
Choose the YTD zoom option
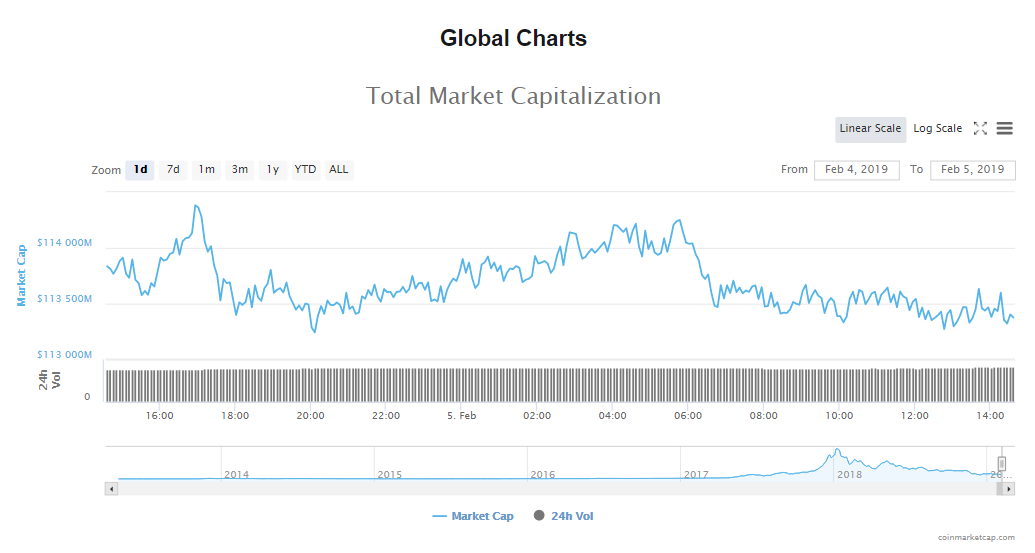click(x=305, y=170)
